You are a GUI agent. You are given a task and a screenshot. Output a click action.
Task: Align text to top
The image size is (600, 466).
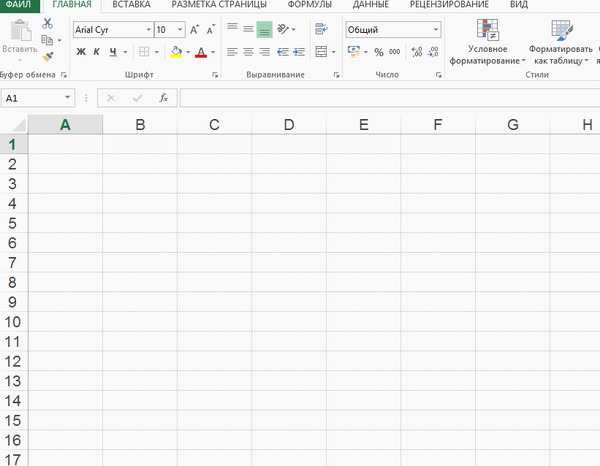[232, 29]
